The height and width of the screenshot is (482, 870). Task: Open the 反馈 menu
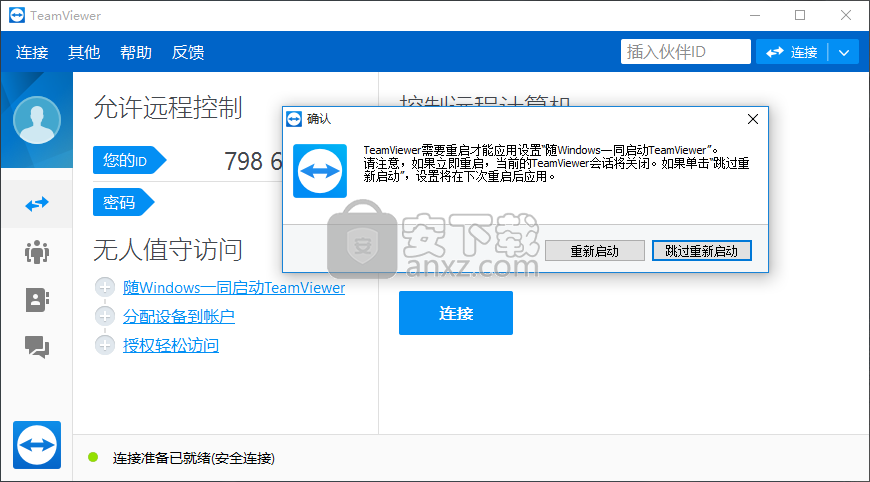[188, 52]
